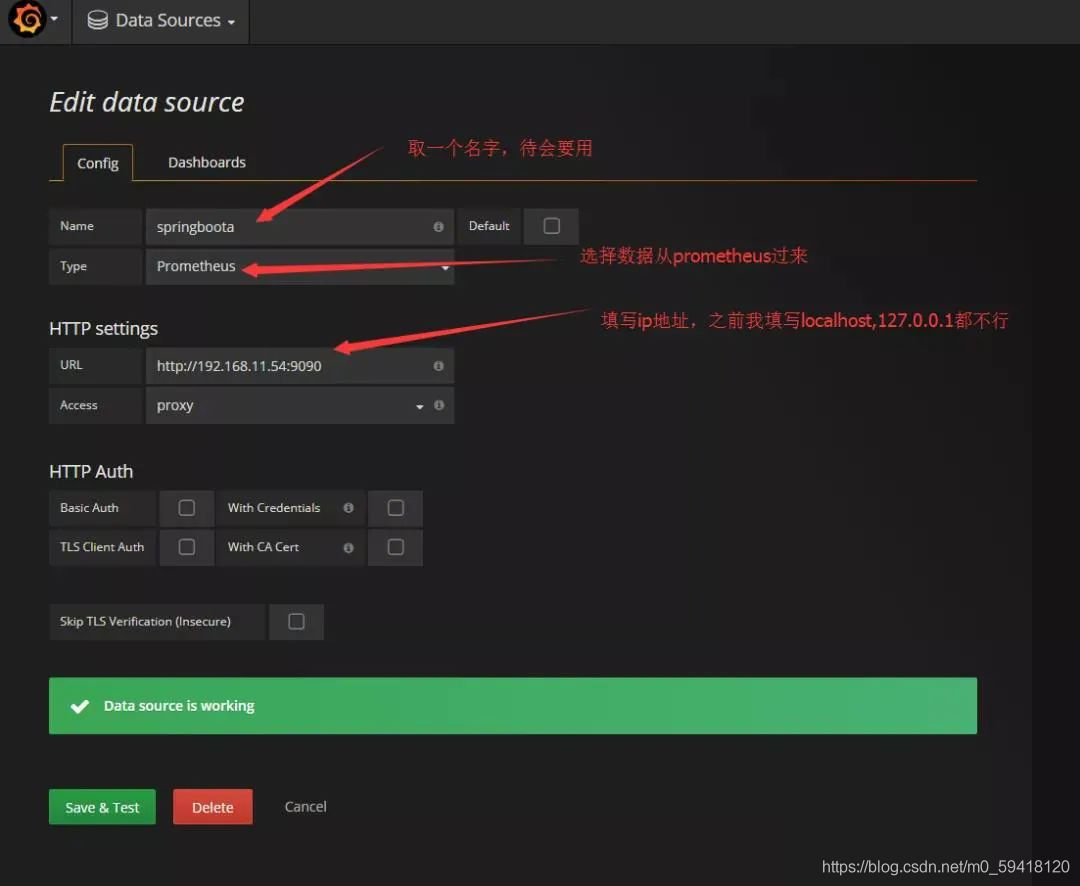Click the 'HTTP settings' section heading

click(103, 329)
